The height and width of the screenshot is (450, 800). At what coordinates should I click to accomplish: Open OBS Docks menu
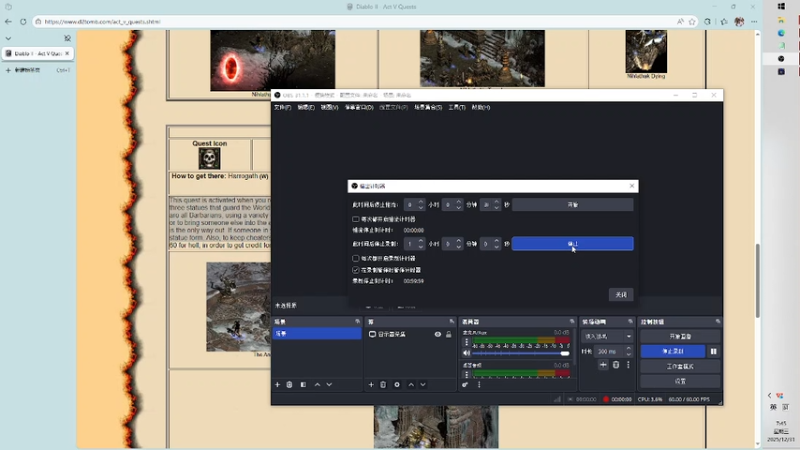[359, 107]
